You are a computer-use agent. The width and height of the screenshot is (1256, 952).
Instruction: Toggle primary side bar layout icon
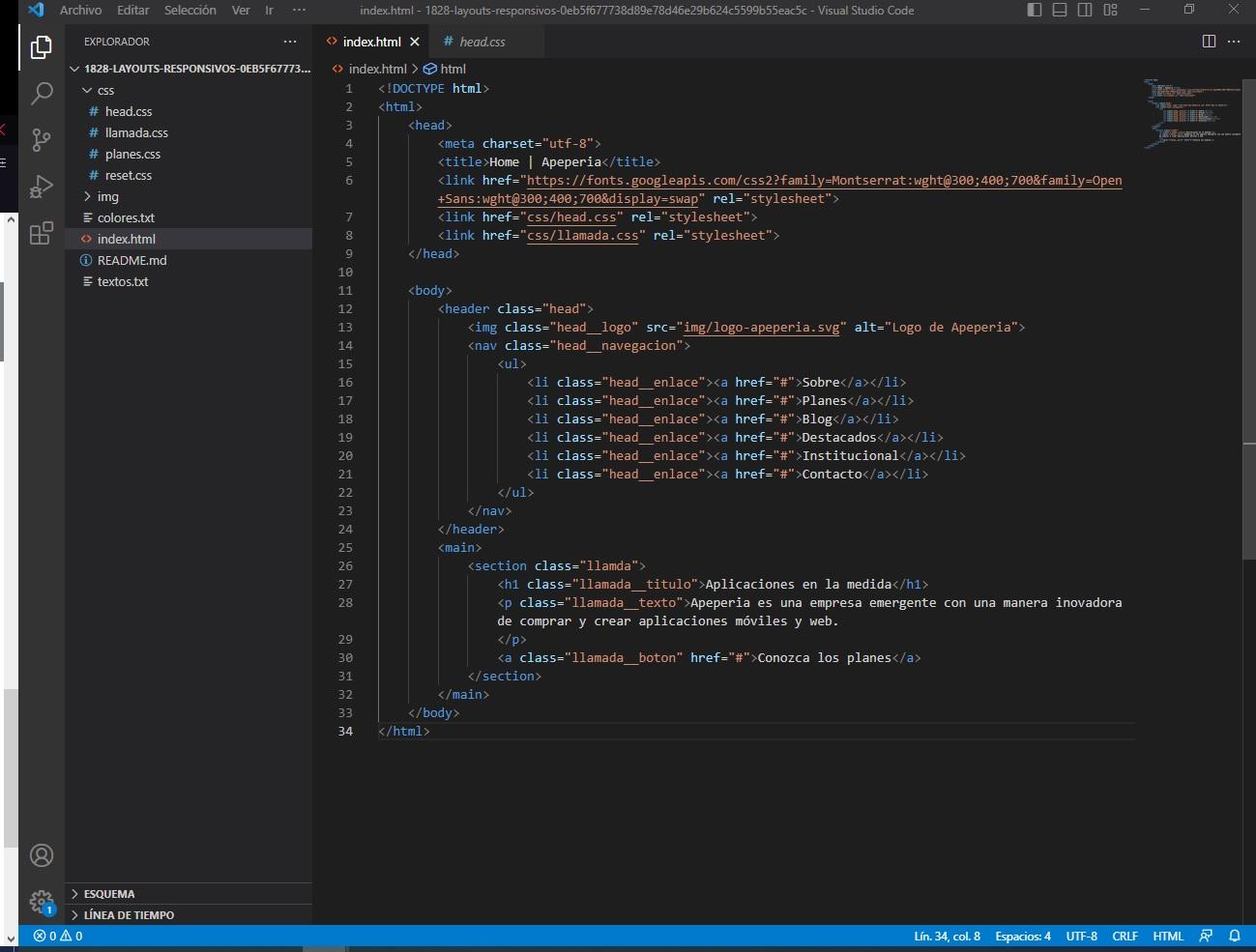[x=1035, y=10]
